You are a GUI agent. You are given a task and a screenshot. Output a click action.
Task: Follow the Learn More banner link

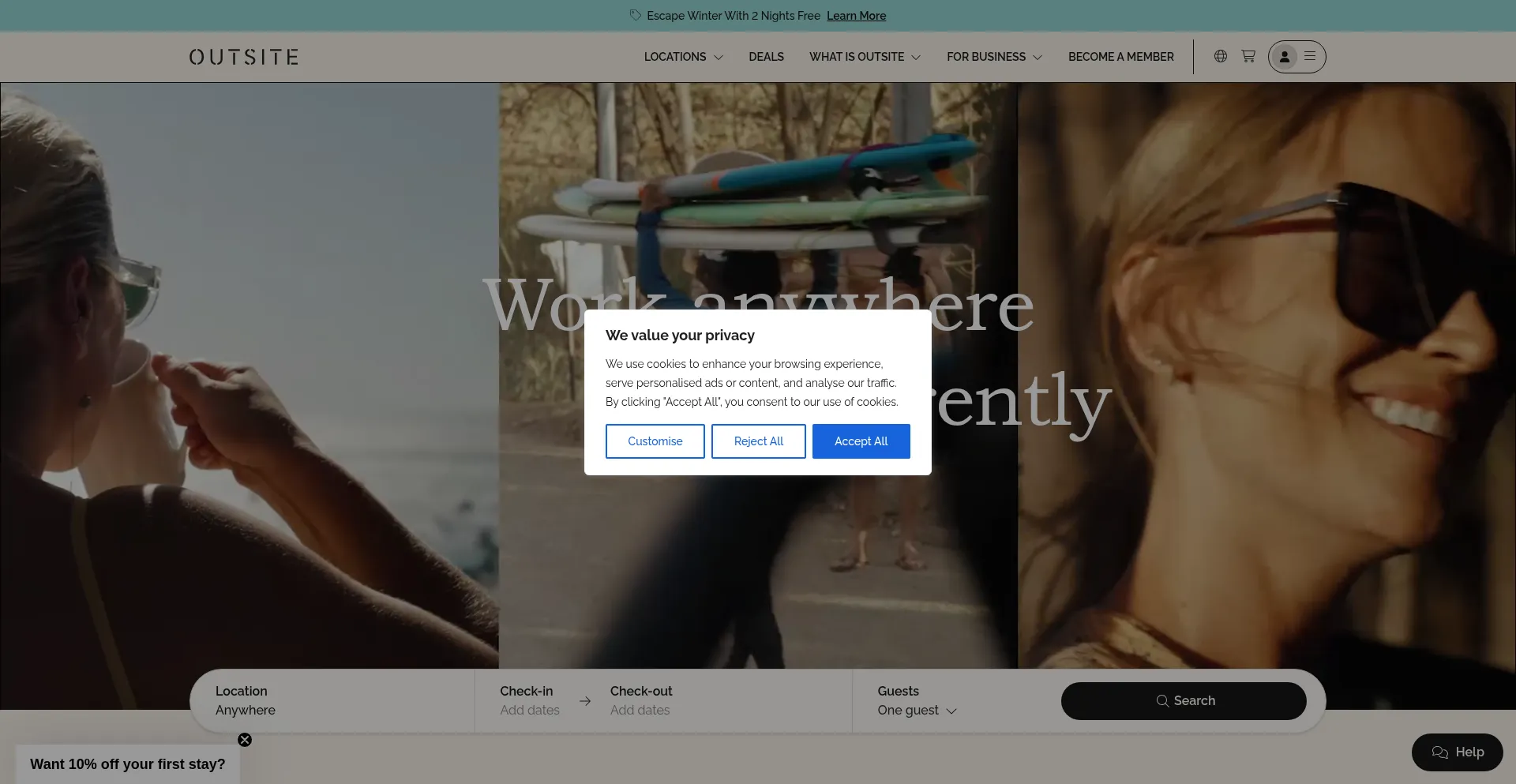(856, 16)
